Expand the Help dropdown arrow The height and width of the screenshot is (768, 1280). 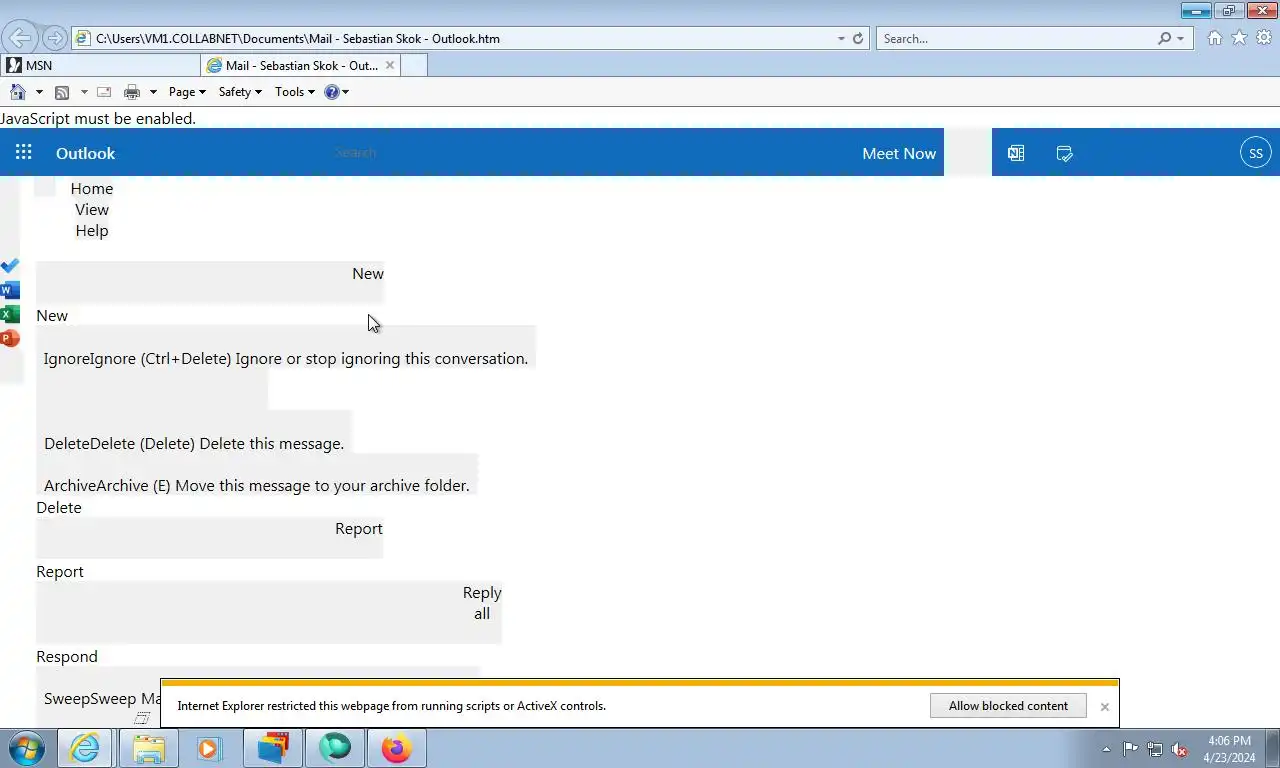tap(345, 92)
